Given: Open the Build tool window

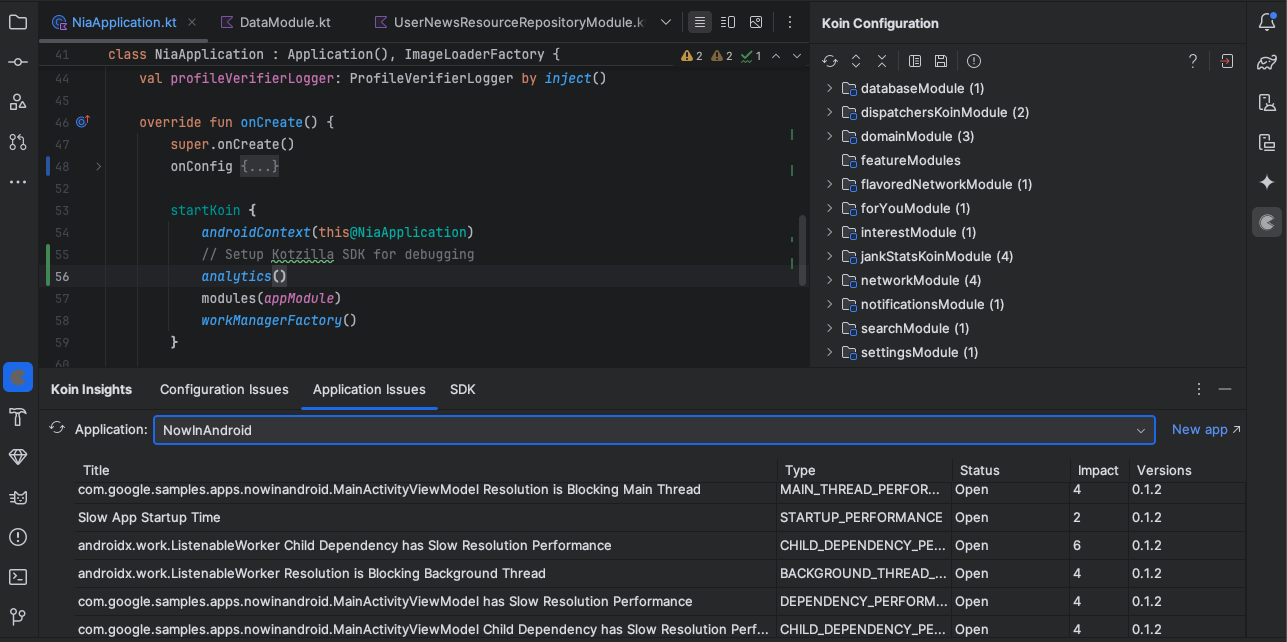Looking at the screenshot, I should 17,417.
